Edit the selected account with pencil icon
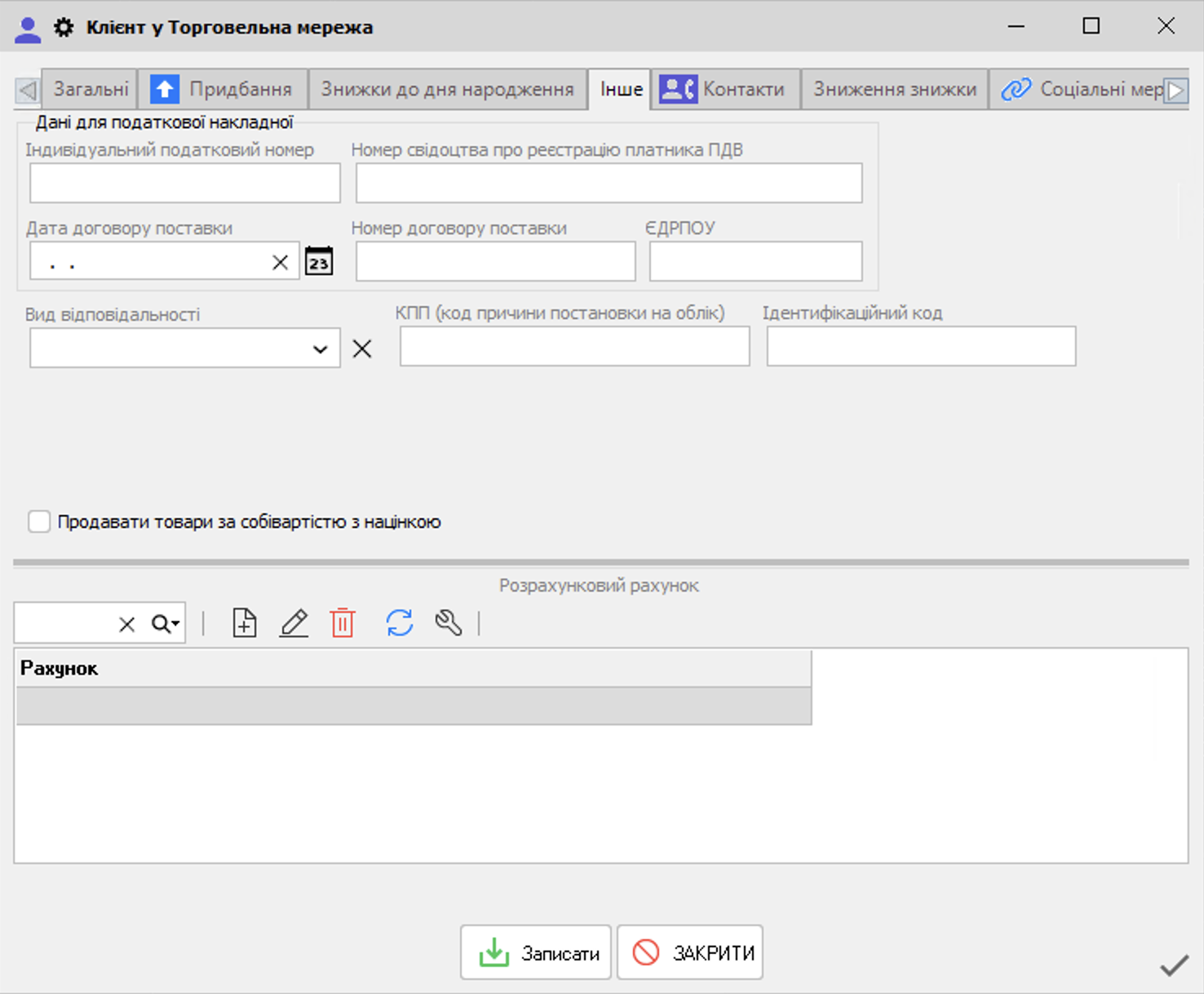The width and height of the screenshot is (1204, 994). pyautogui.click(x=294, y=623)
